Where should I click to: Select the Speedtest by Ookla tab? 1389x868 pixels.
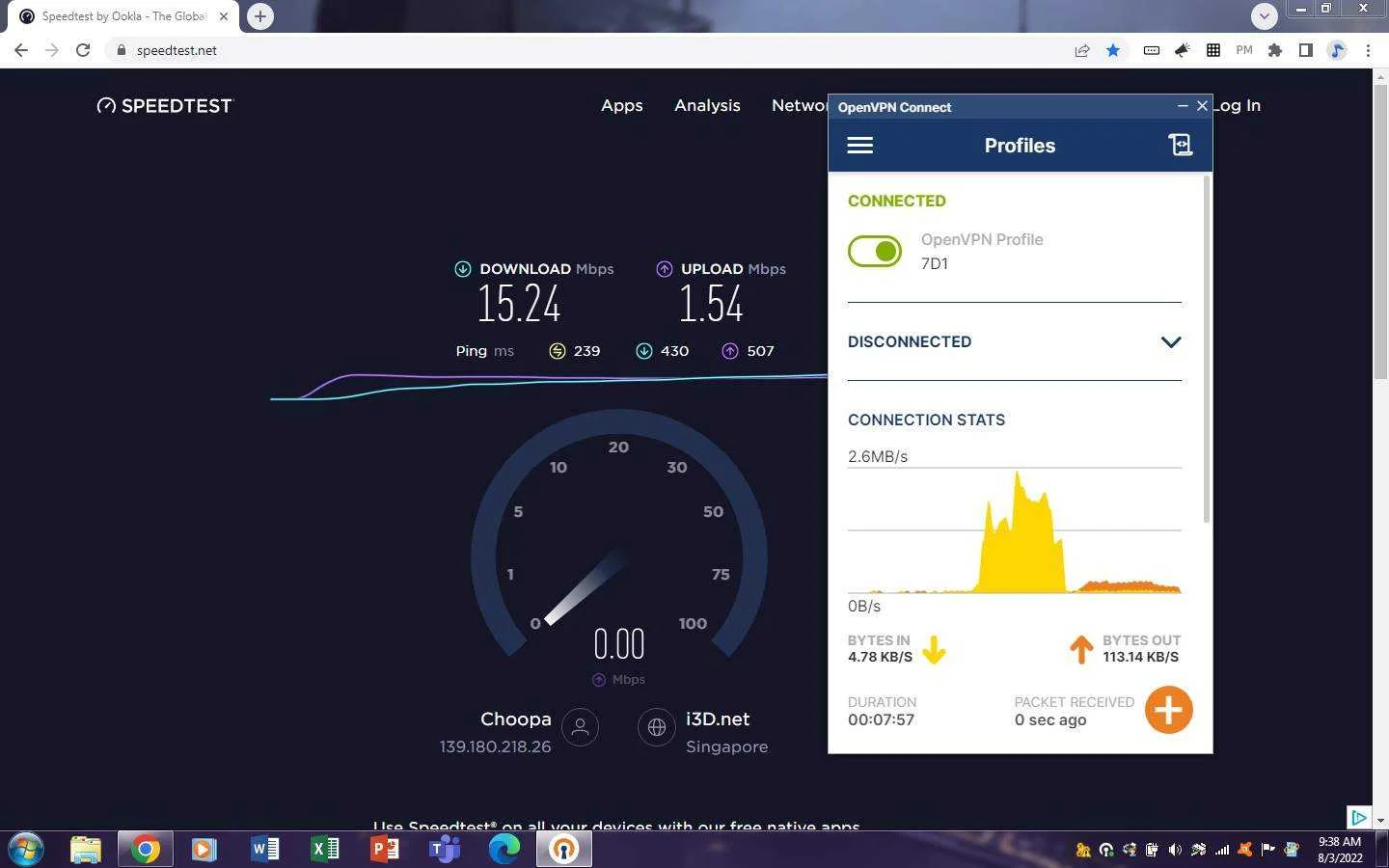(123, 16)
